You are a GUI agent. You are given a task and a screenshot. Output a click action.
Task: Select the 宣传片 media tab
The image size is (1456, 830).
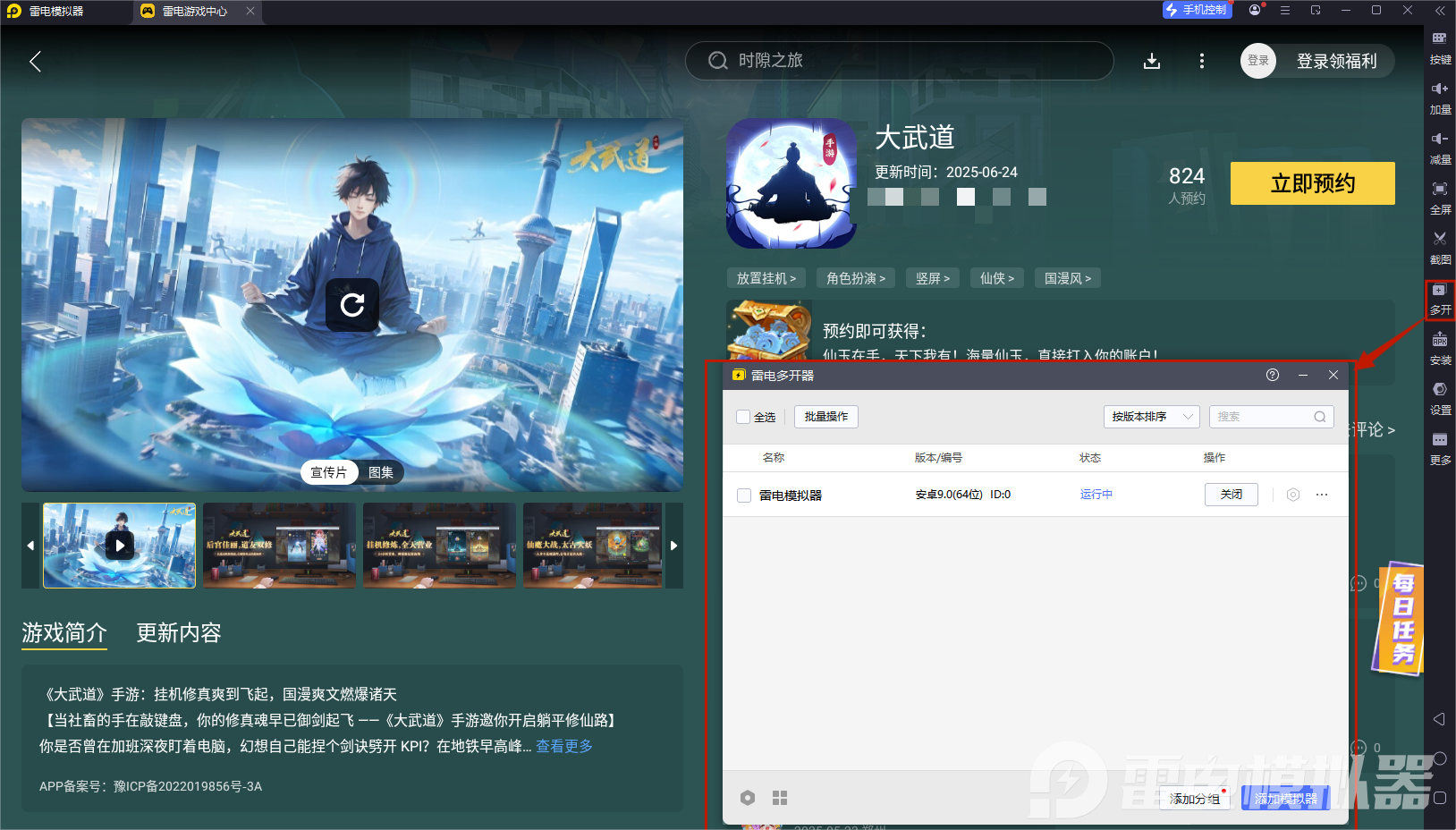(328, 472)
